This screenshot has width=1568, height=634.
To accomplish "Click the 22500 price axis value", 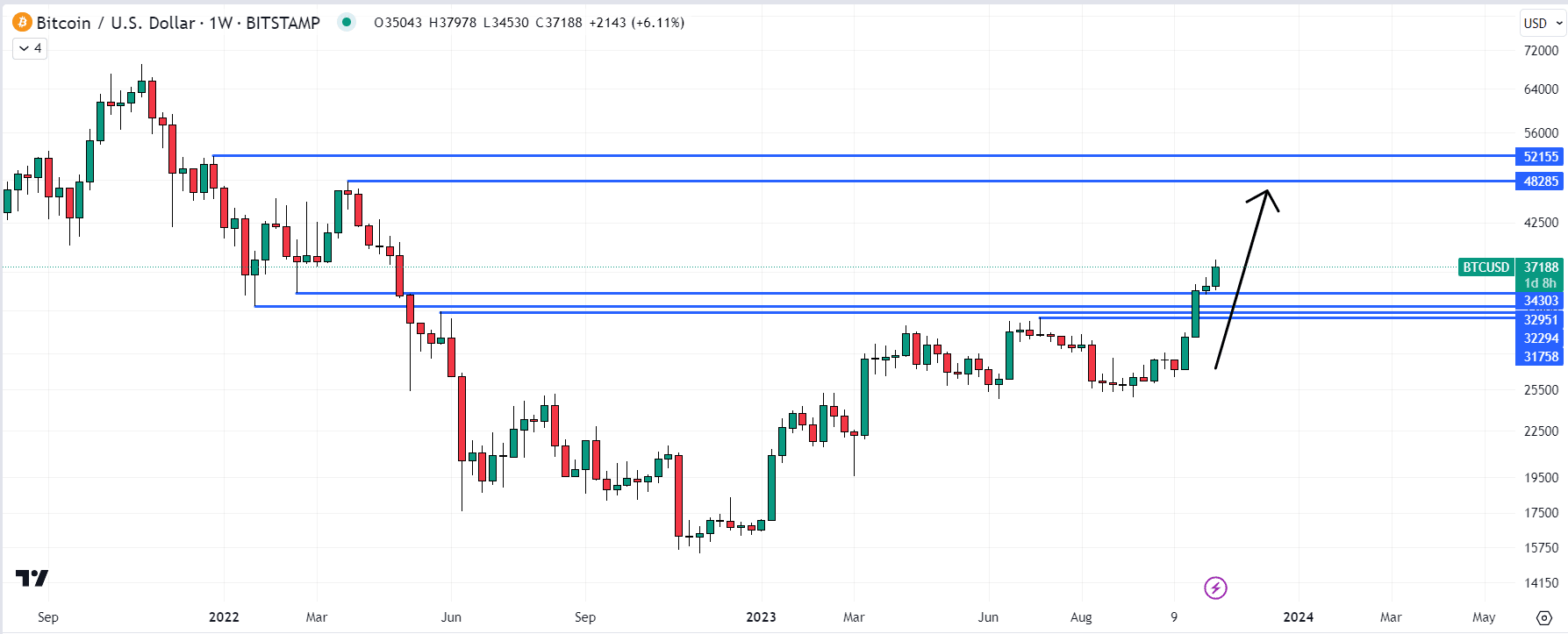I will pyautogui.click(x=1541, y=431).
